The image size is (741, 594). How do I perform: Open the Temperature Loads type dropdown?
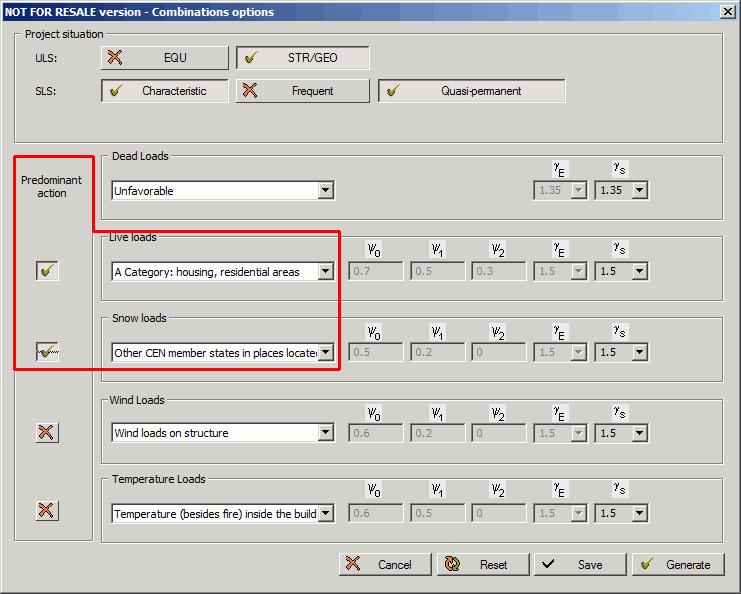pos(223,514)
